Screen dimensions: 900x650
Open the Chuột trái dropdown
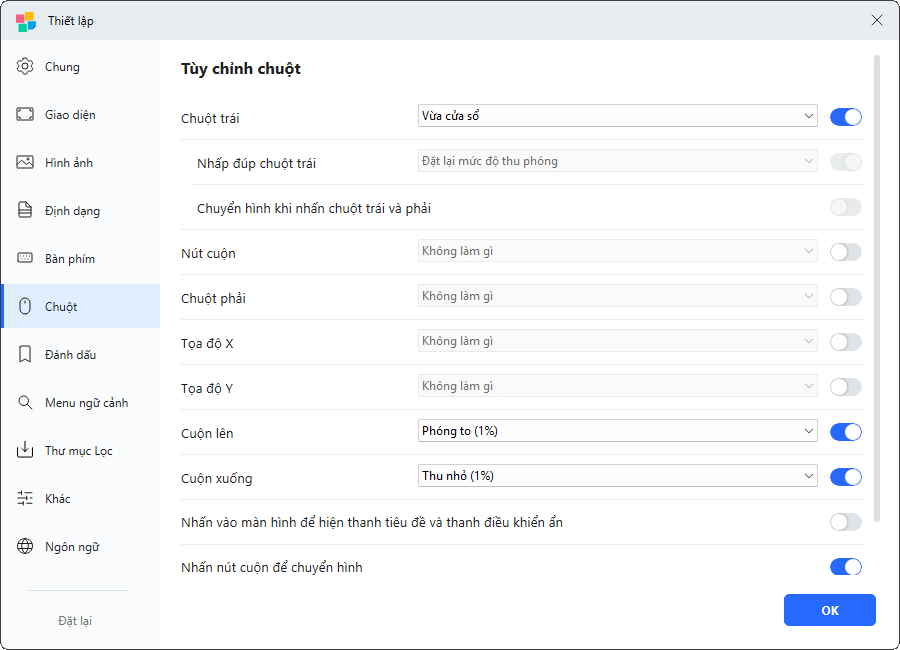pos(617,116)
